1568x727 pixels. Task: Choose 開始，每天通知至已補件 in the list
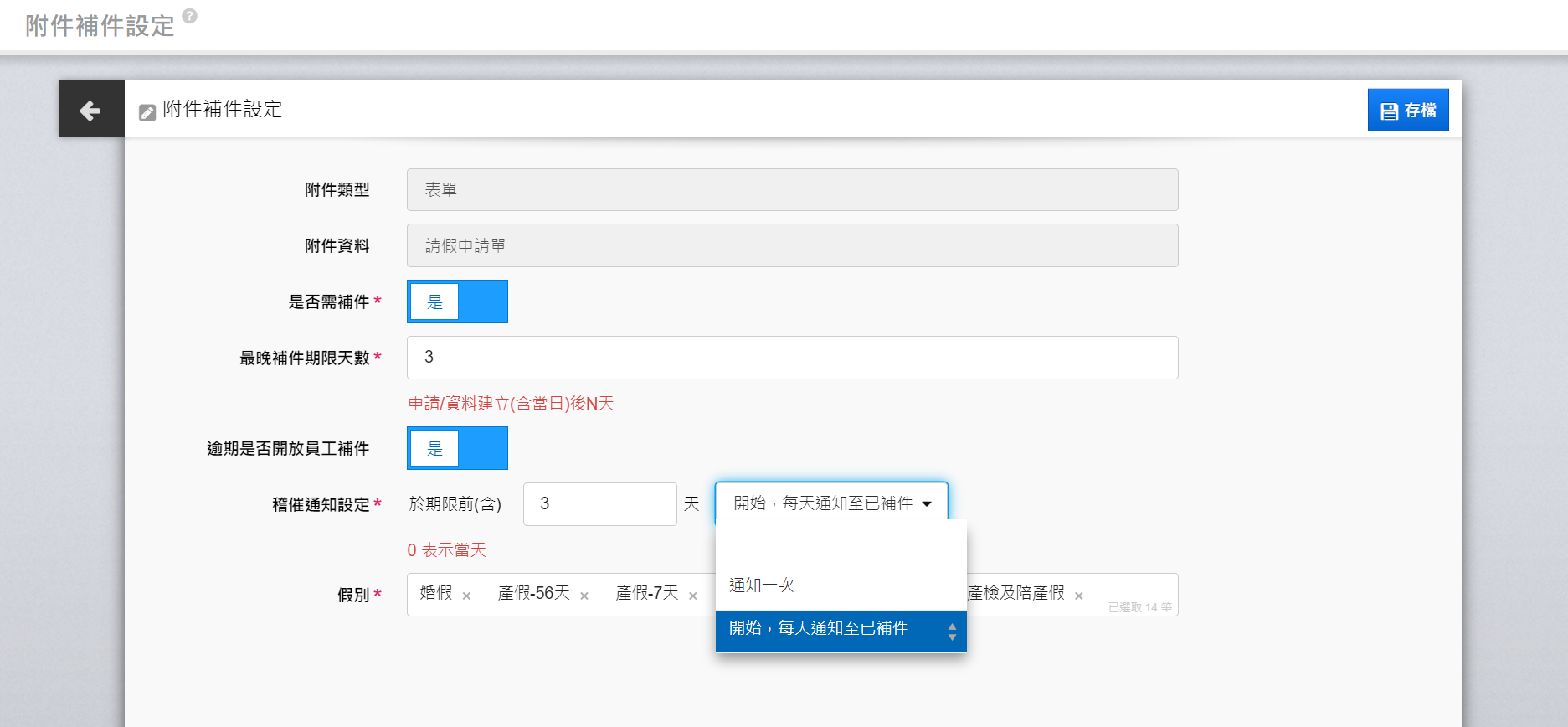(x=819, y=628)
